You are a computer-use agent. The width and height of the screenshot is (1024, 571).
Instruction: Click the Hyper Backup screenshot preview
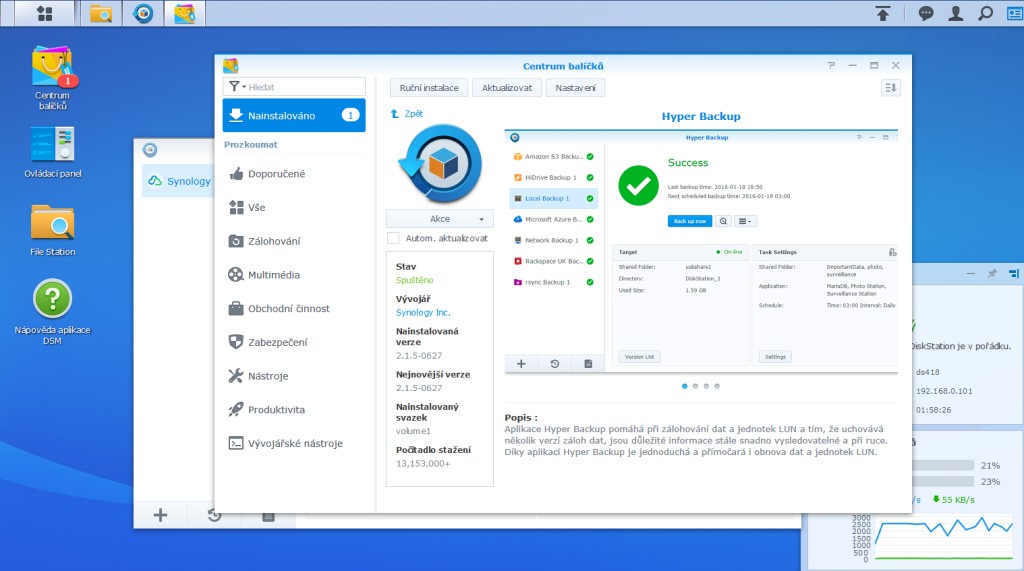pyautogui.click(x=701, y=252)
